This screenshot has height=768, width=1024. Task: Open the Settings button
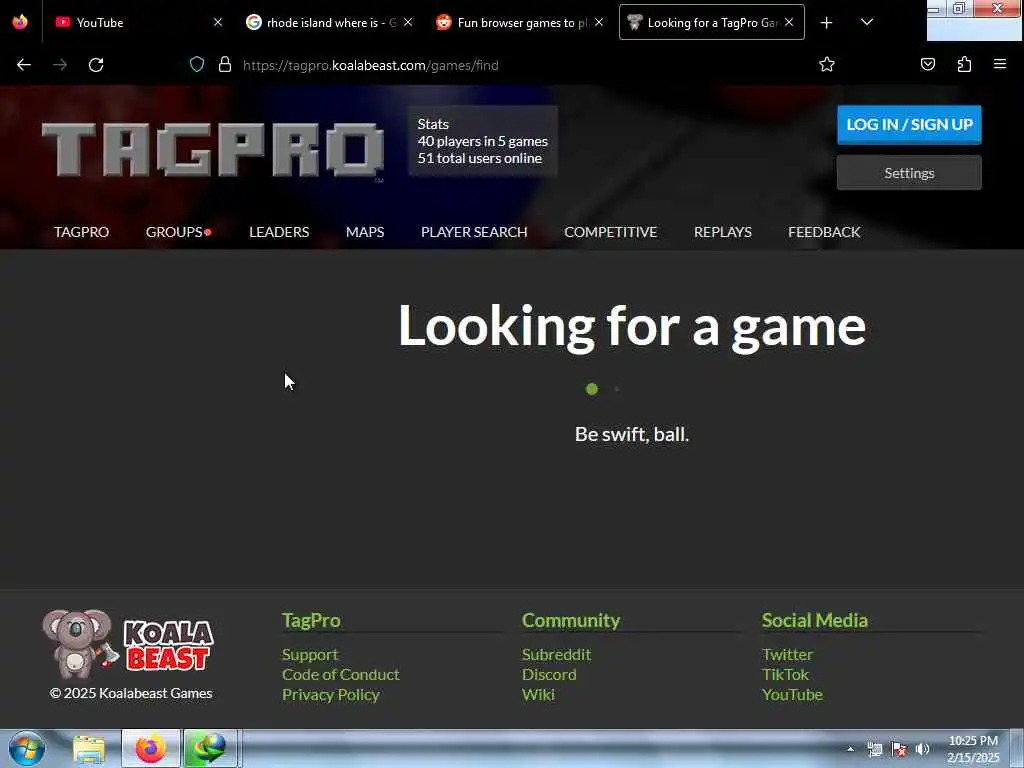(909, 173)
